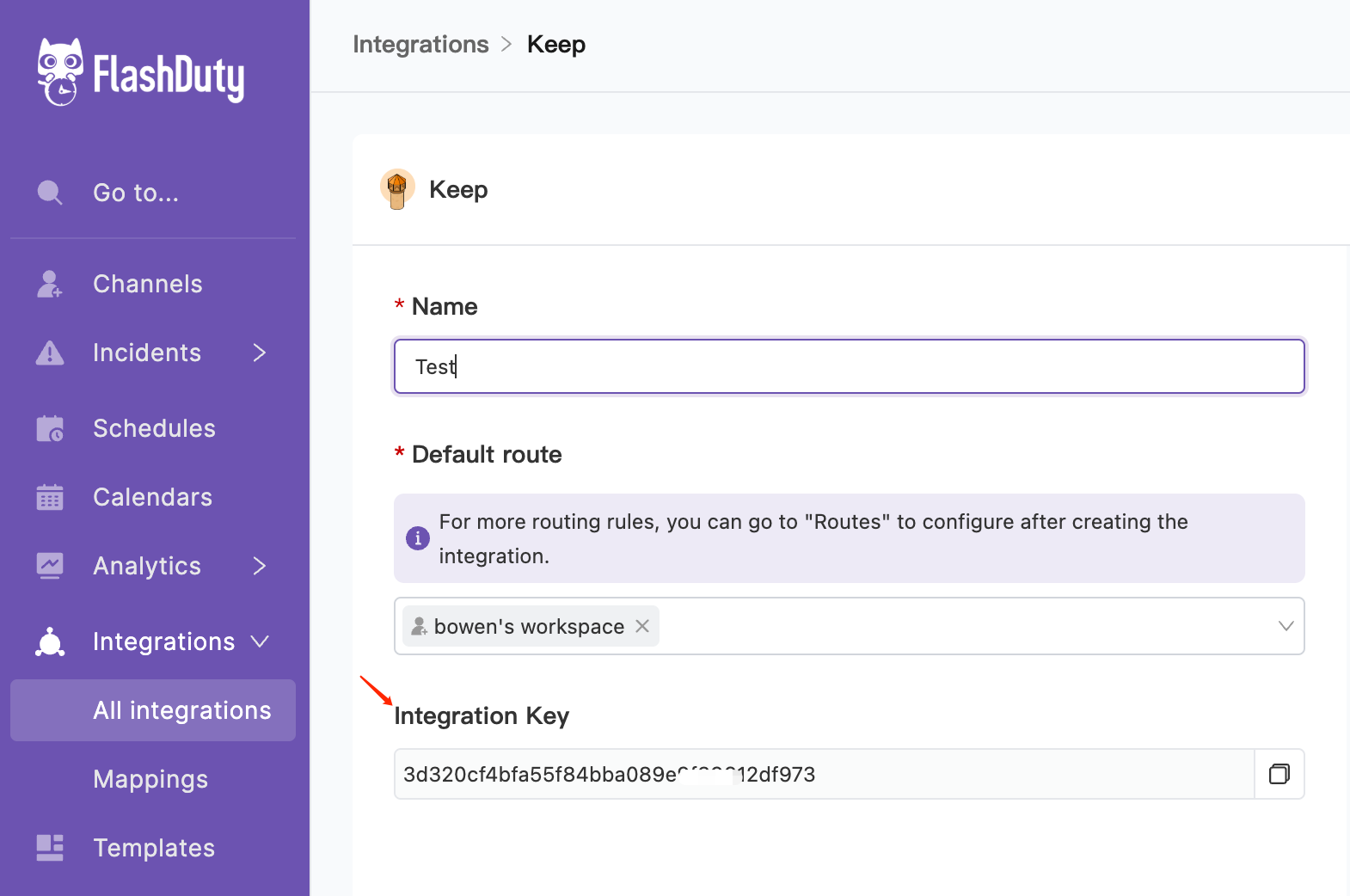
Task: Click the Keep card heading
Action: [458, 189]
